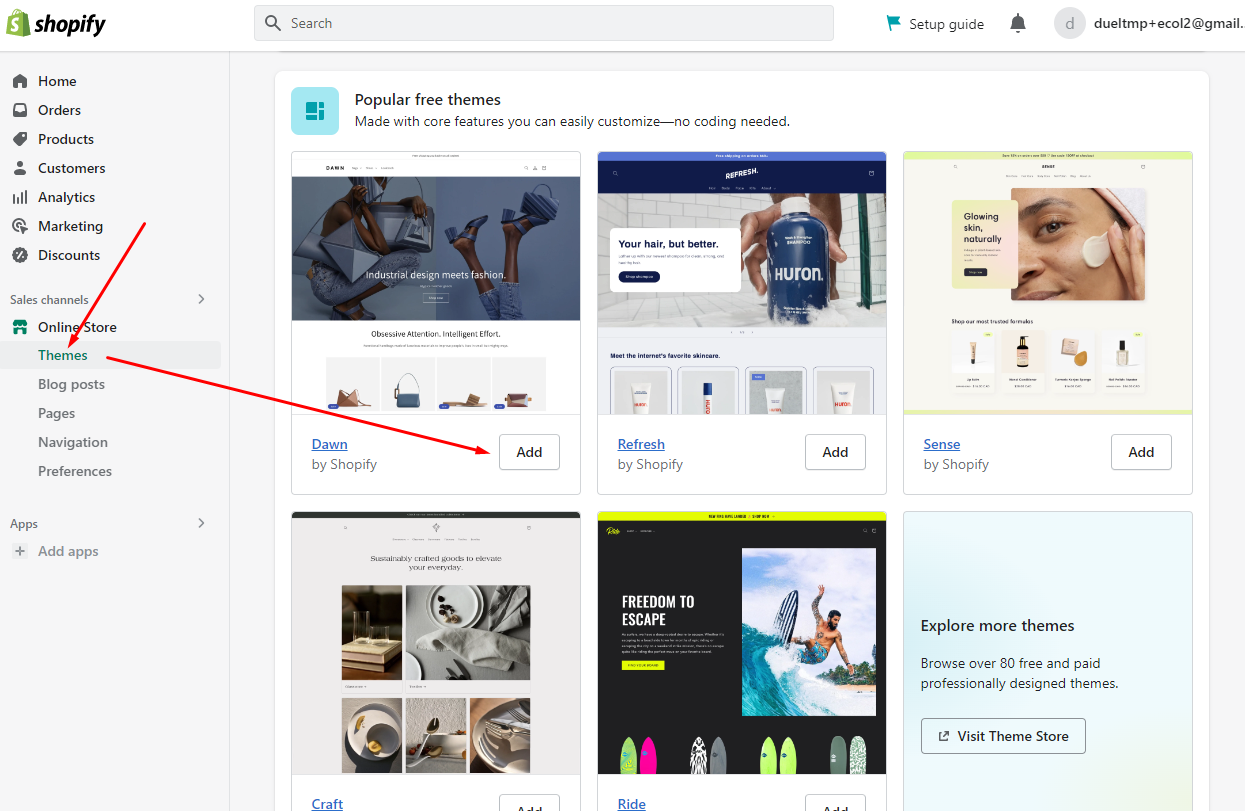1245x811 pixels.
Task: Open the Sense theme preview thumbnail
Action: tap(1048, 283)
